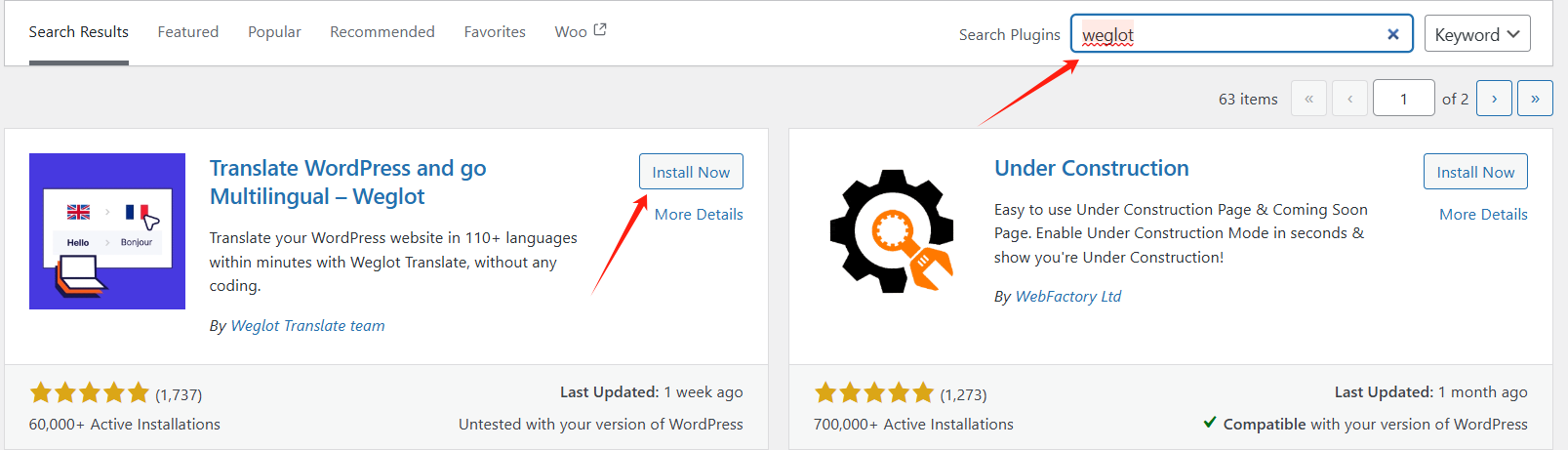Open the Under Construction gear icon

point(891,231)
